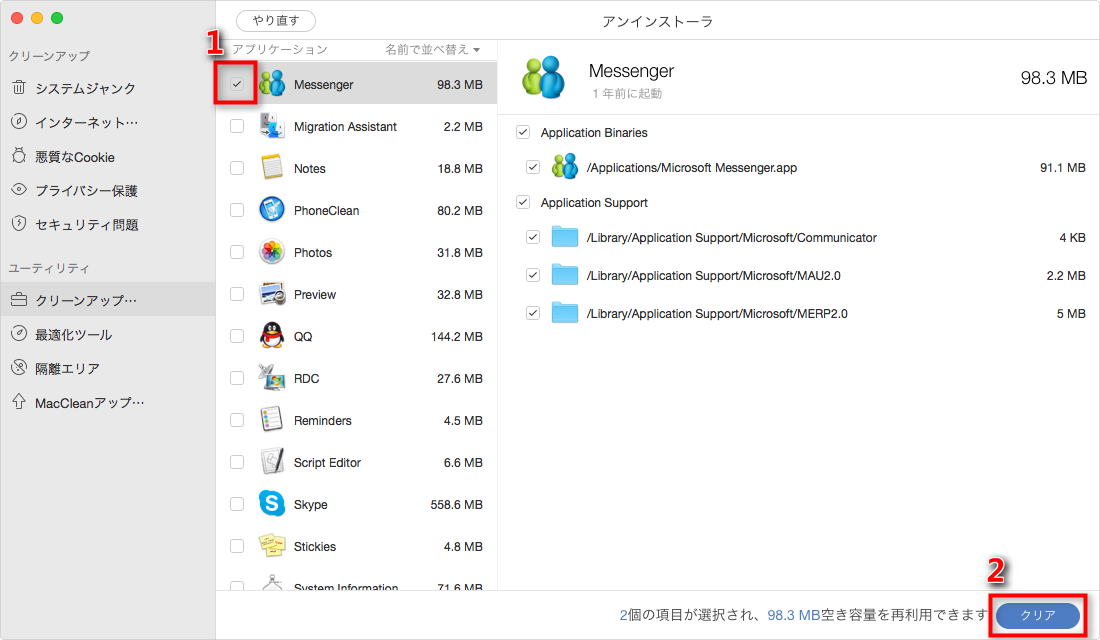The width and height of the screenshot is (1100, 640).
Task: Click the 98.3 MB link in status bar
Action: tap(793, 615)
